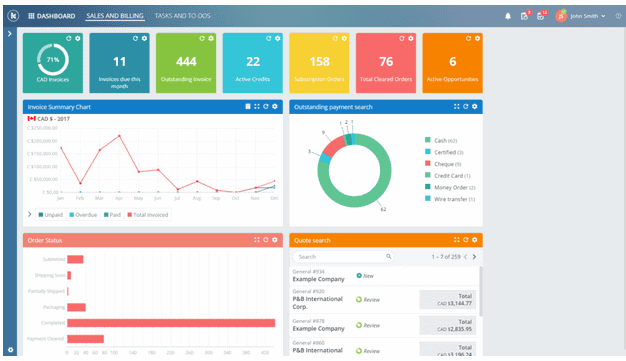Image resolution: width=626 pixels, height=361 pixels.
Task: Open Order Status settings gear
Action: click(x=275, y=240)
